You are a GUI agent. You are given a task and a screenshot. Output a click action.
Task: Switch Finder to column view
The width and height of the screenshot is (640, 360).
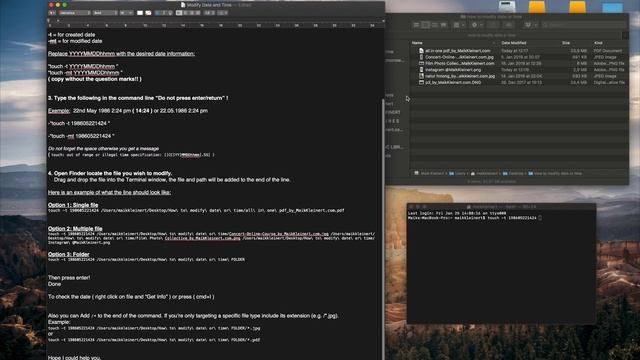click(x=434, y=25)
